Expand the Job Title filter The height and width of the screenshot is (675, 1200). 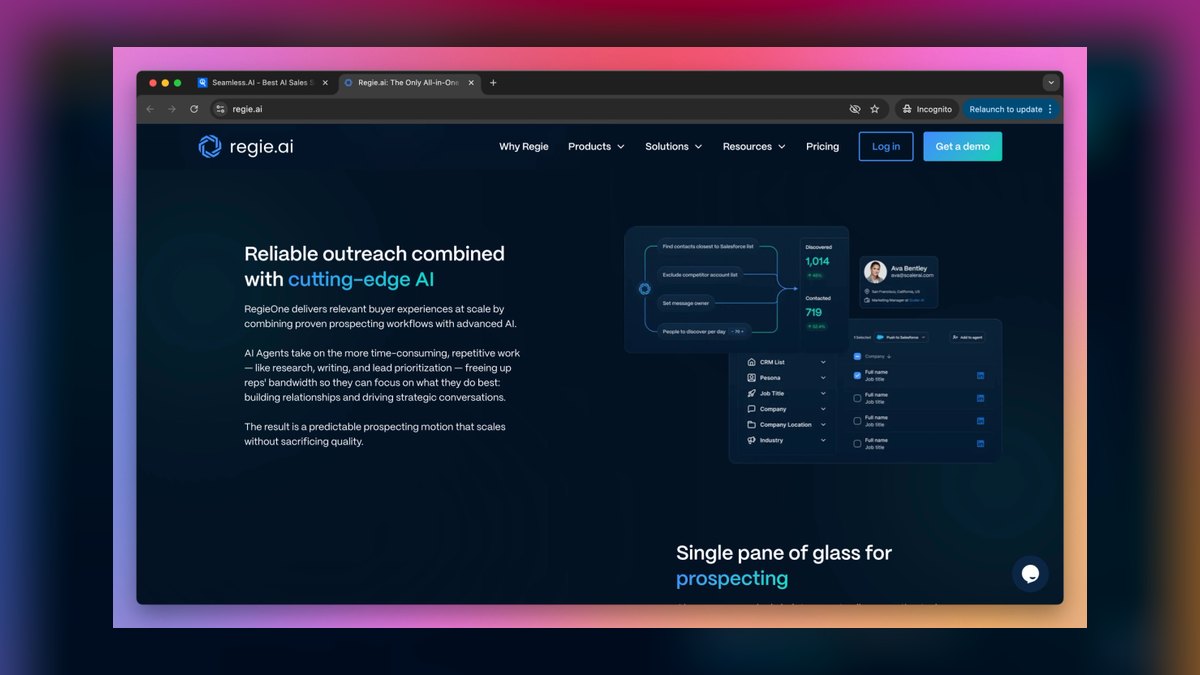[x=787, y=394]
